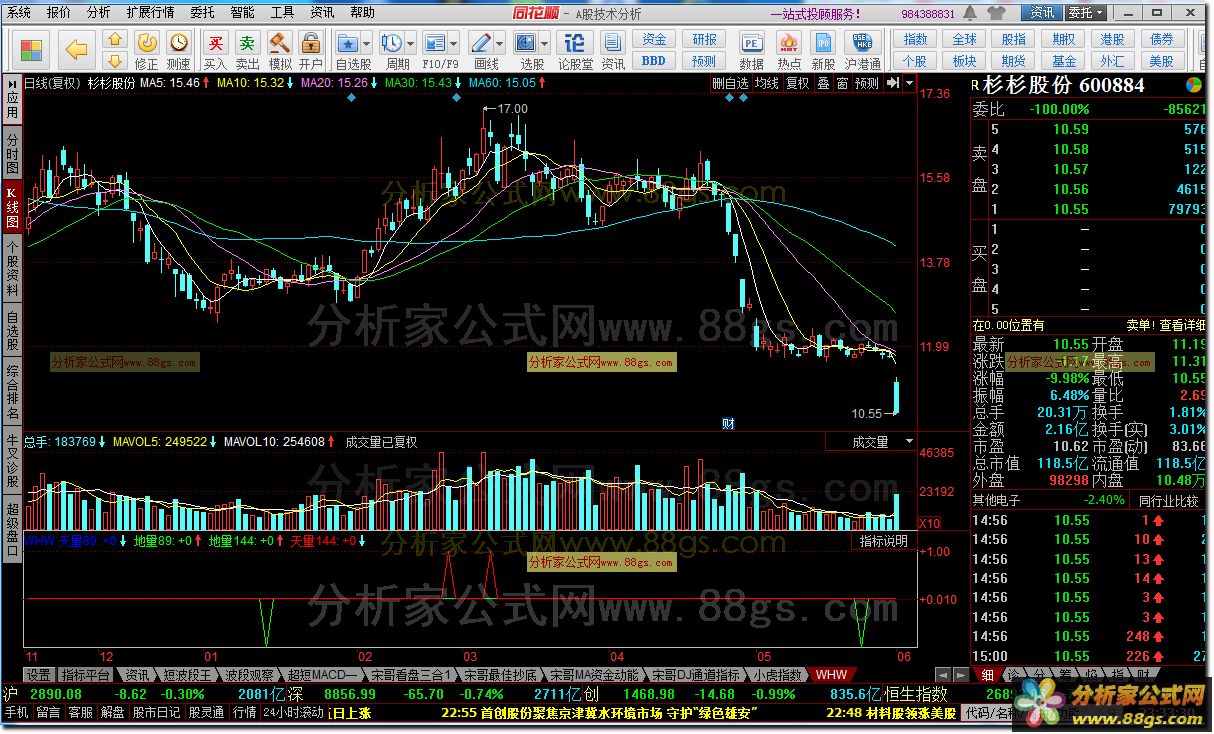Click the 卖出 sell icon
Screen dimensions: 1214x734
tap(247, 50)
